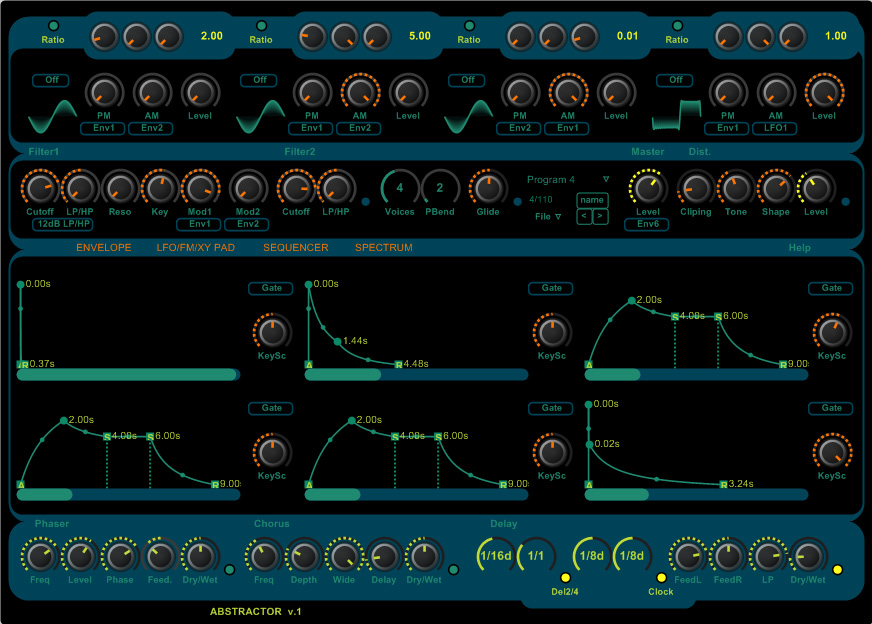Image resolution: width=872 pixels, height=624 pixels.
Task: Click the fourth operator square waveform display
Action: (x=676, y=115)
